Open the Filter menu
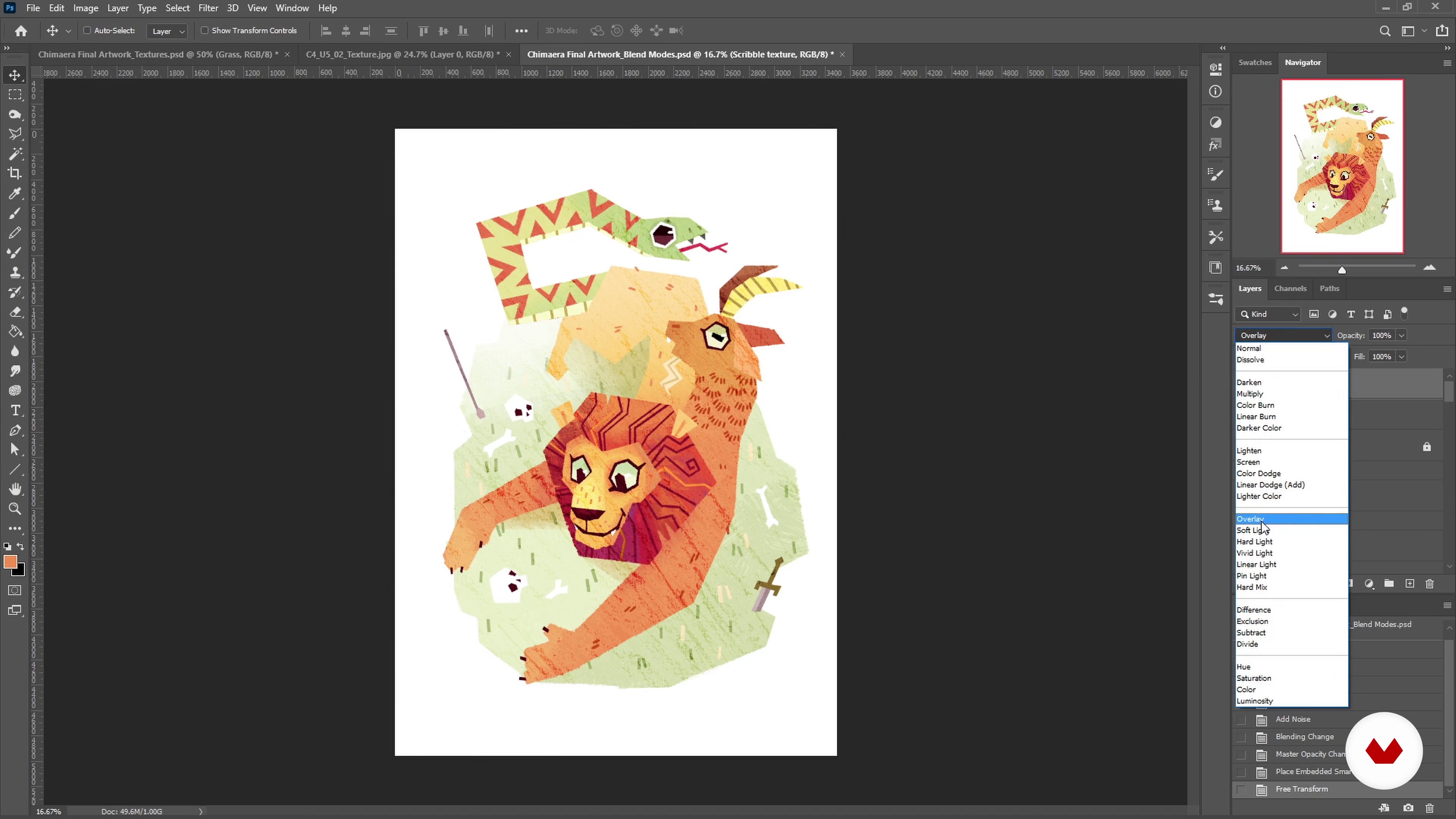 [x=208, y=8]
